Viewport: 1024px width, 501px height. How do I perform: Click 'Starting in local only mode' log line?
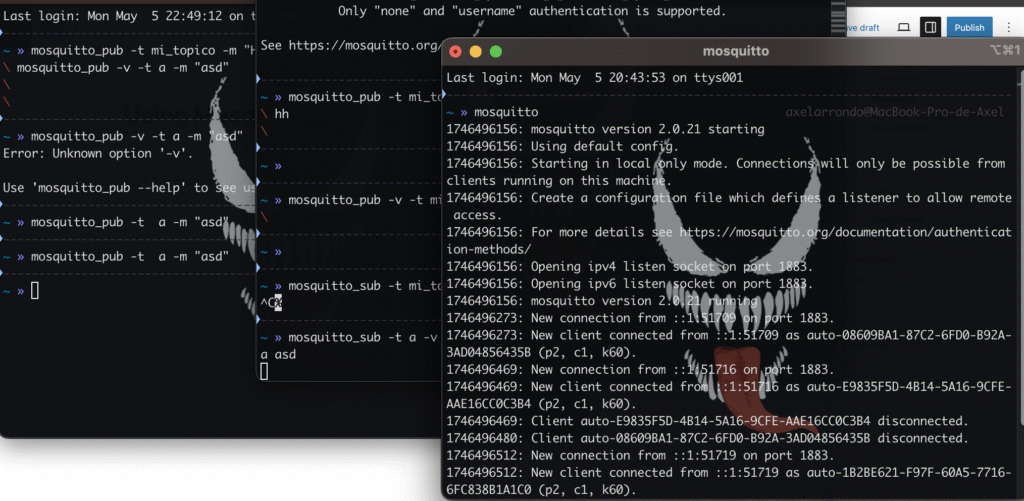[726, 172]
